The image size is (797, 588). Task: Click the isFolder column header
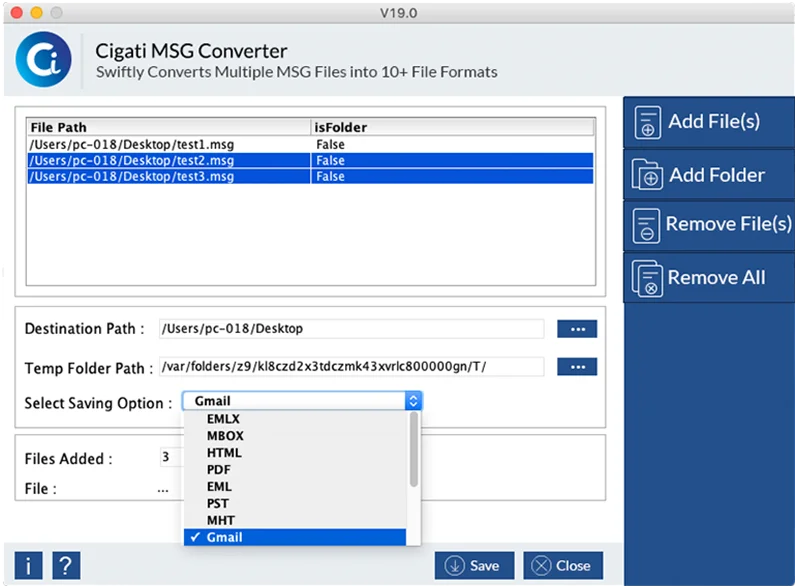[452, 127]
